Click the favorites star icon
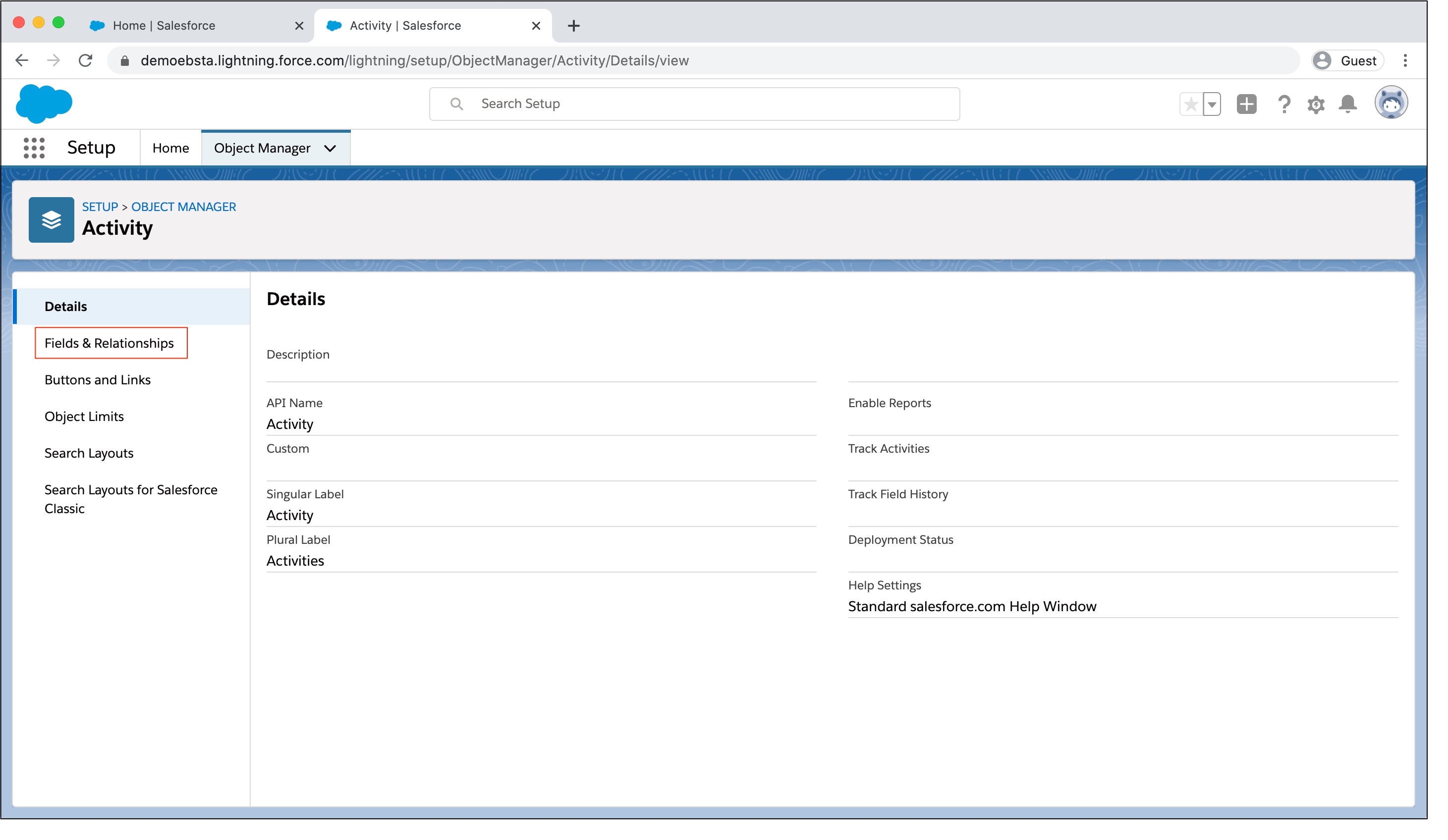The image size is (1448, 840). [1191, 105]
